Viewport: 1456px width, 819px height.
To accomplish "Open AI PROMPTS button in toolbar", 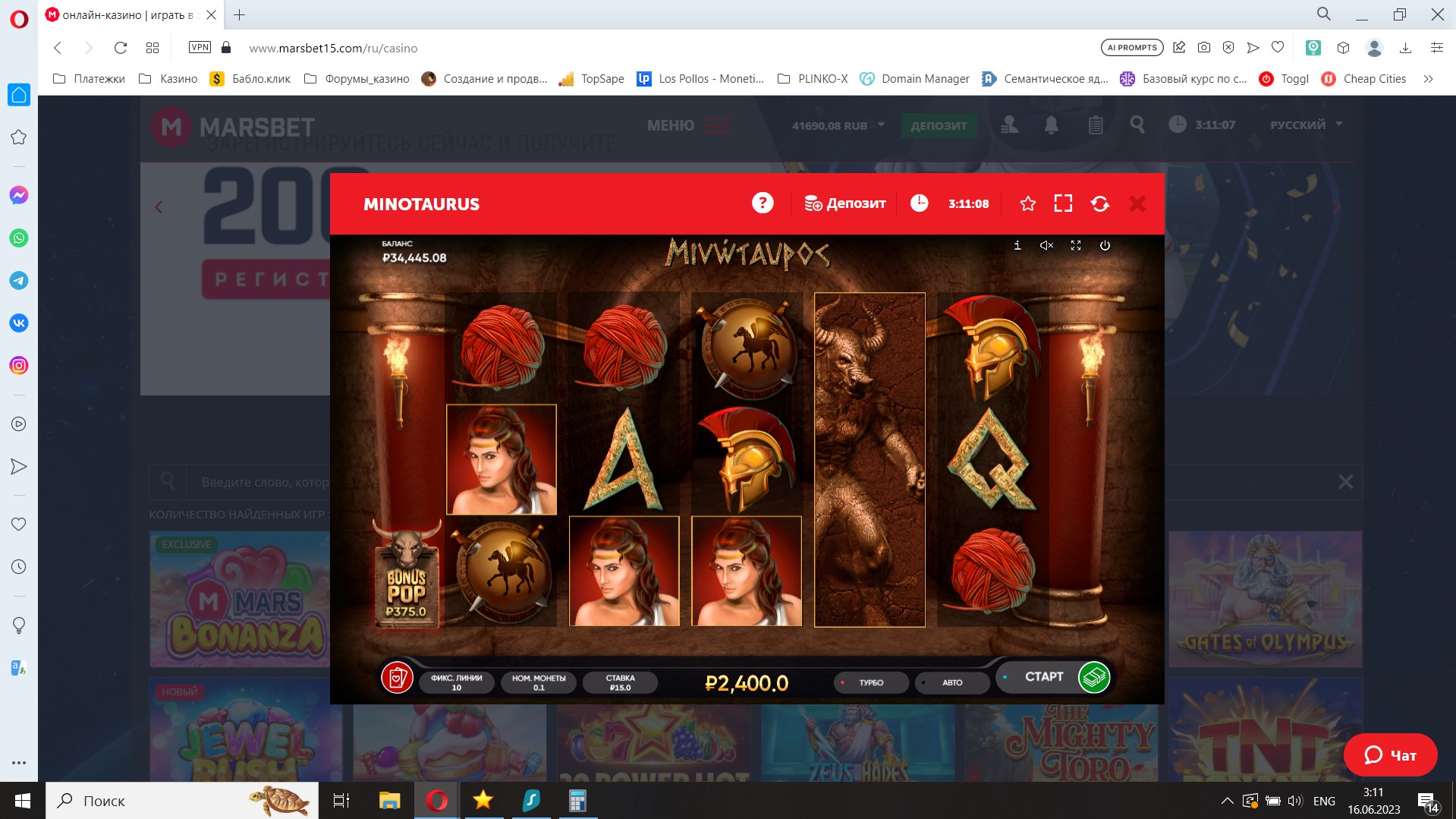I will pyautogui.click(x=1132, y=48).
